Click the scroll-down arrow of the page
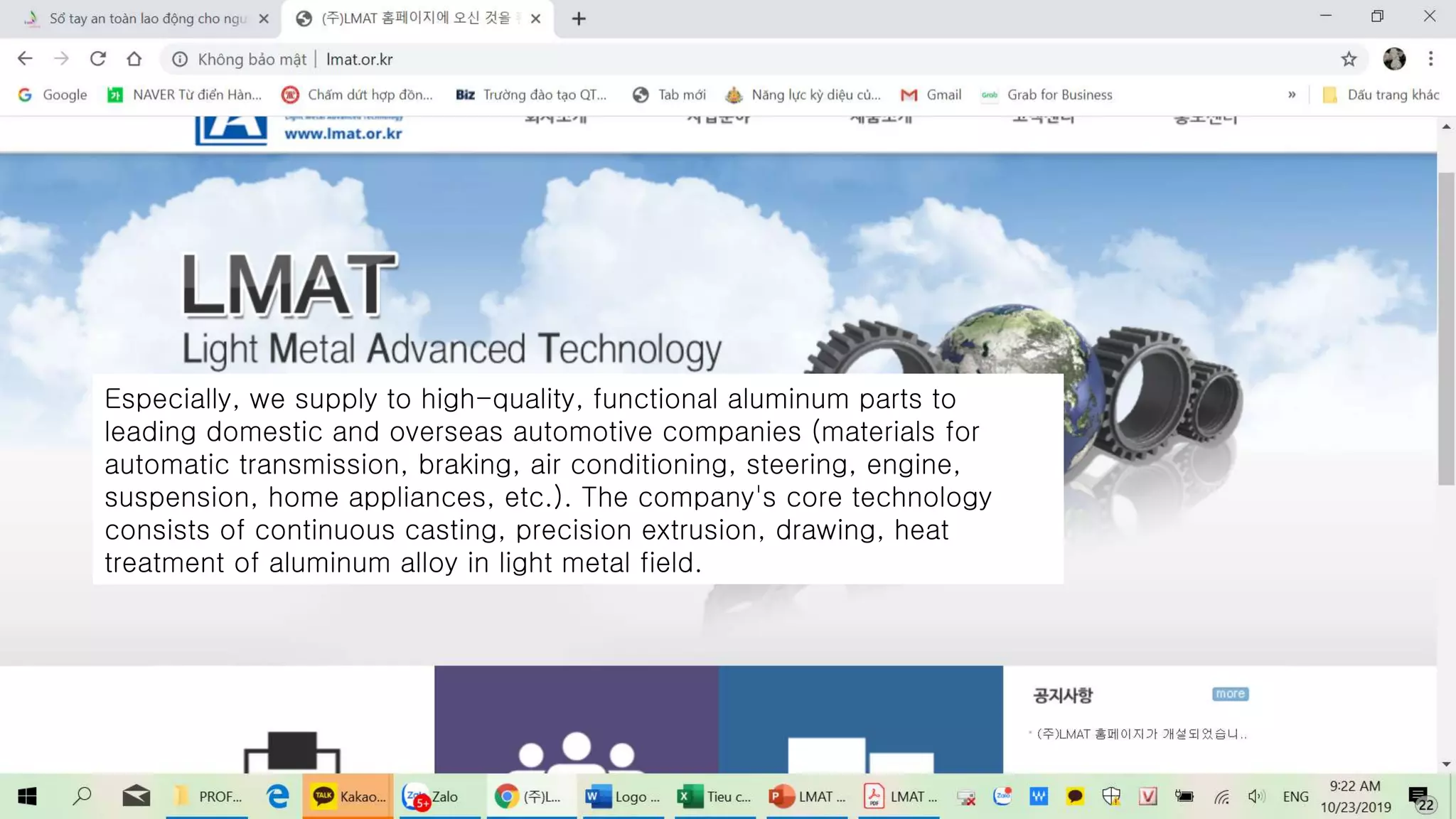Image resolution: width=1456 pixels, height=819 pixels. 1446,764
